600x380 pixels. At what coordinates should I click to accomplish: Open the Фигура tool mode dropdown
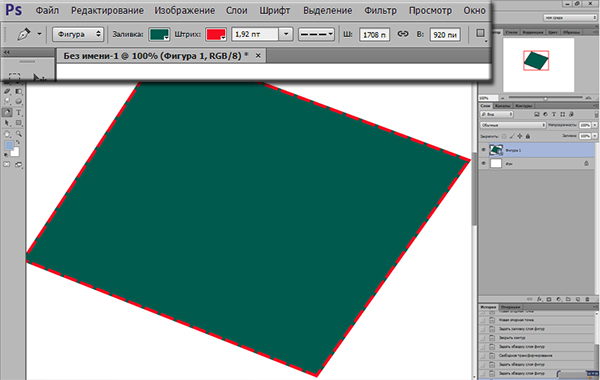point(78,34)
